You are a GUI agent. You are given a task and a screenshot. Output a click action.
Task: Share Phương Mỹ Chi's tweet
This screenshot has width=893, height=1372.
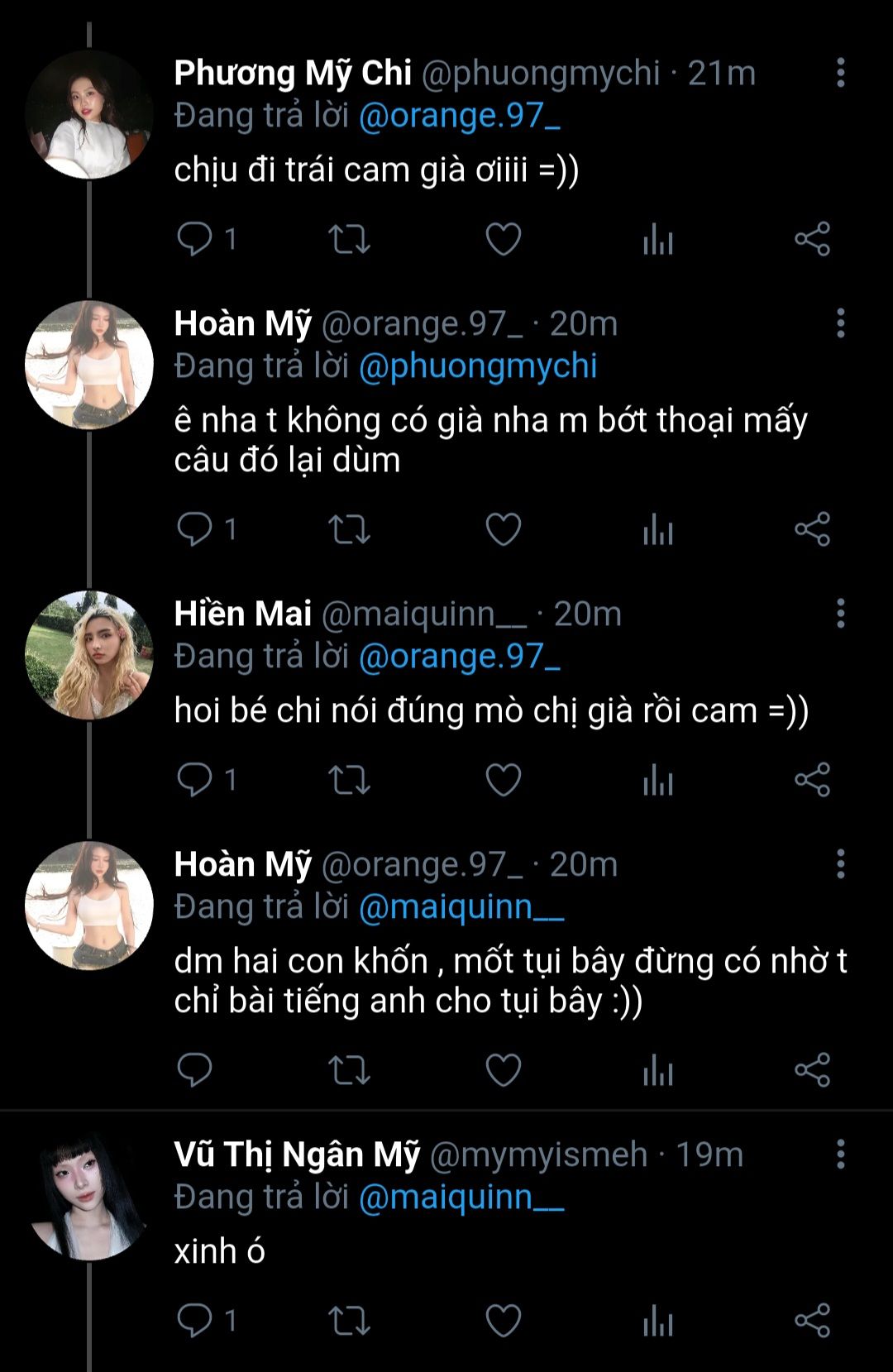point(812,240)
